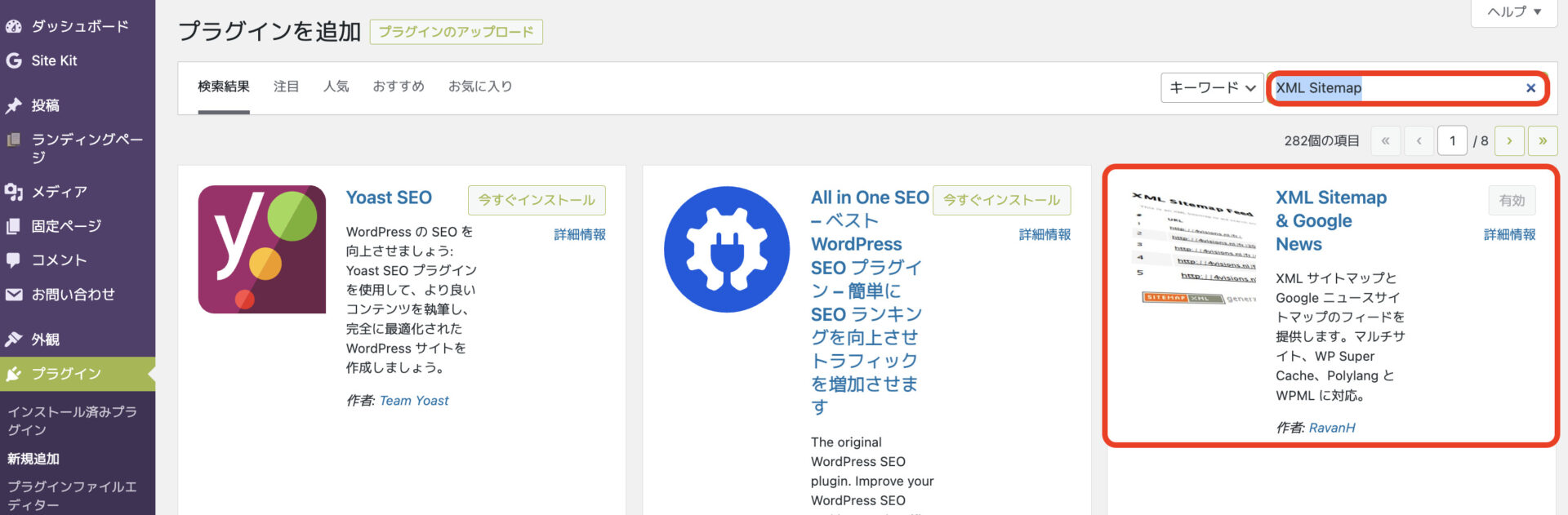
Task: Click the 固定ページ pages icon
Action: coord(13,226)
